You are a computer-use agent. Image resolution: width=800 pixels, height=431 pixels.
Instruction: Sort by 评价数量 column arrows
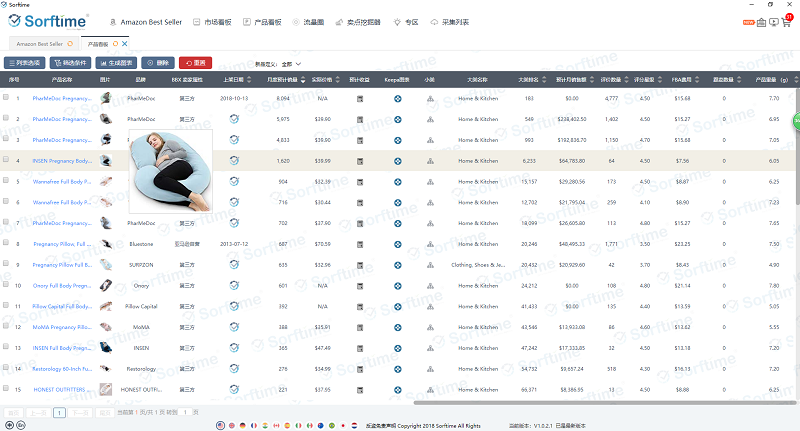[x=627, y=80]
